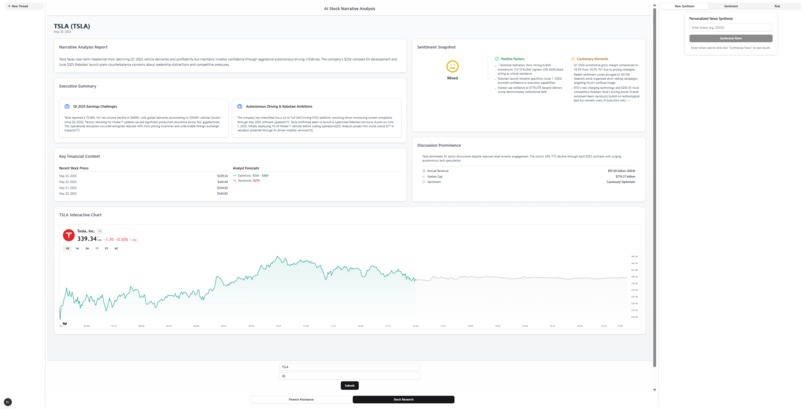Click the TSLA Interactive Chart heading
This screenshot has height=409, width=806.
click(x=80, y=215)
